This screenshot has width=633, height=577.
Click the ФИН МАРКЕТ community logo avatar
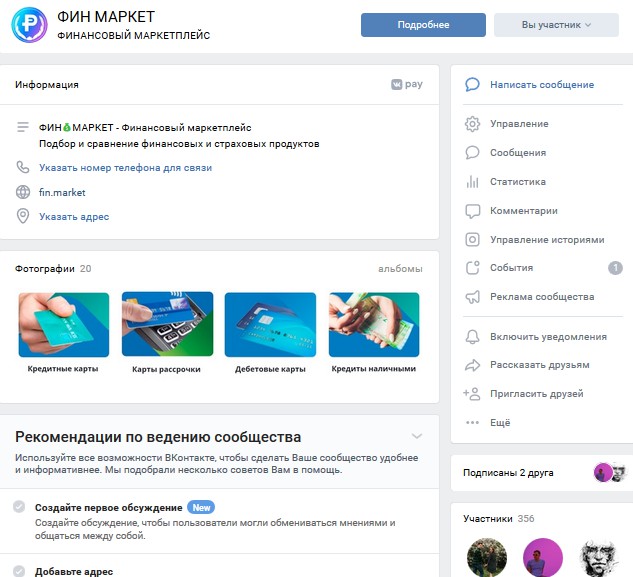[29, 25]
